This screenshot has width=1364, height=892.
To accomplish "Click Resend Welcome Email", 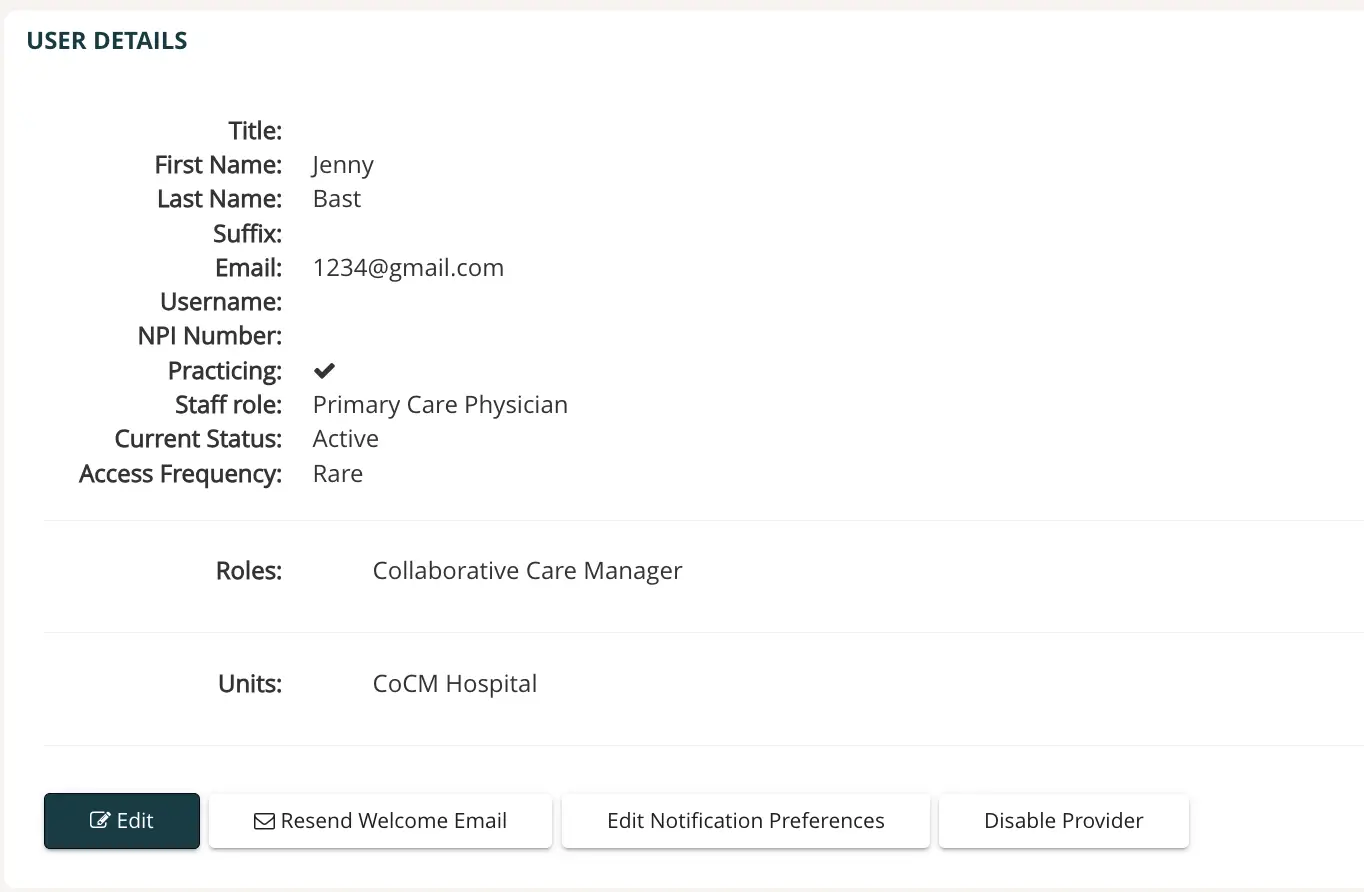I will [380, 820].
